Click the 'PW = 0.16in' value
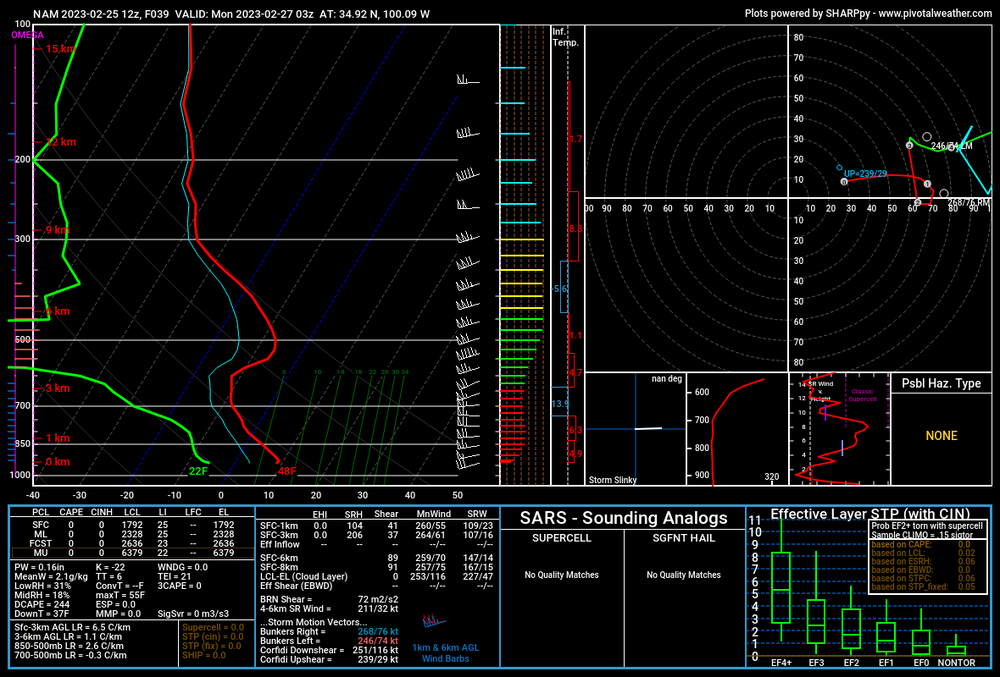Viewport: 1000px width, 677px height. (x=39, y=567)
